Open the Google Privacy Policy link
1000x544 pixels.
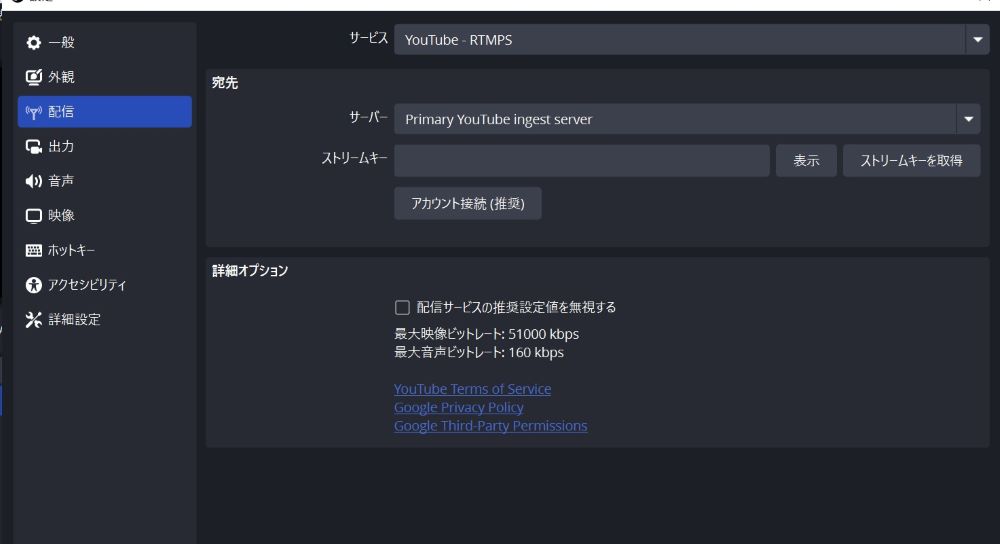(459, 408)
